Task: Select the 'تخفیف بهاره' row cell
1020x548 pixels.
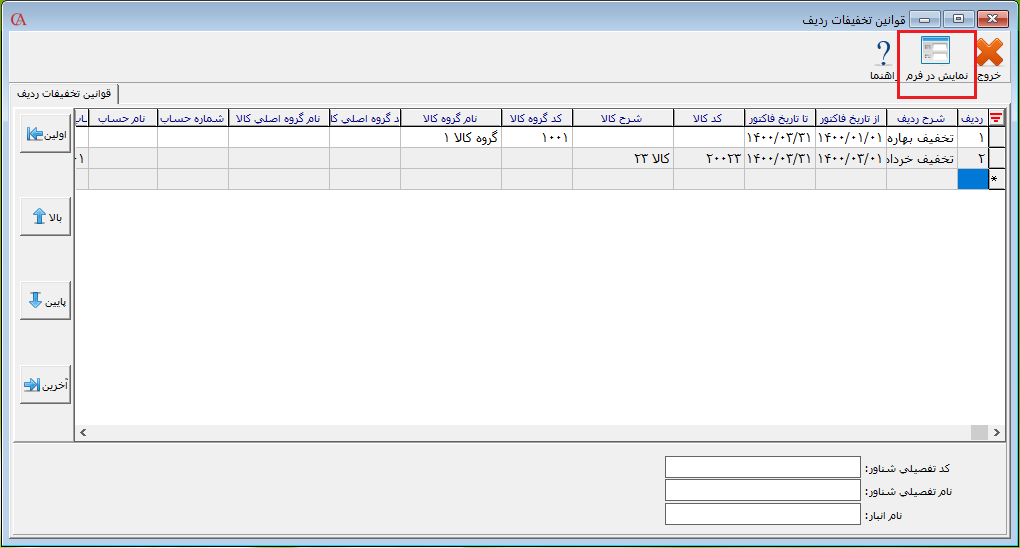Action: pos(921,138)
